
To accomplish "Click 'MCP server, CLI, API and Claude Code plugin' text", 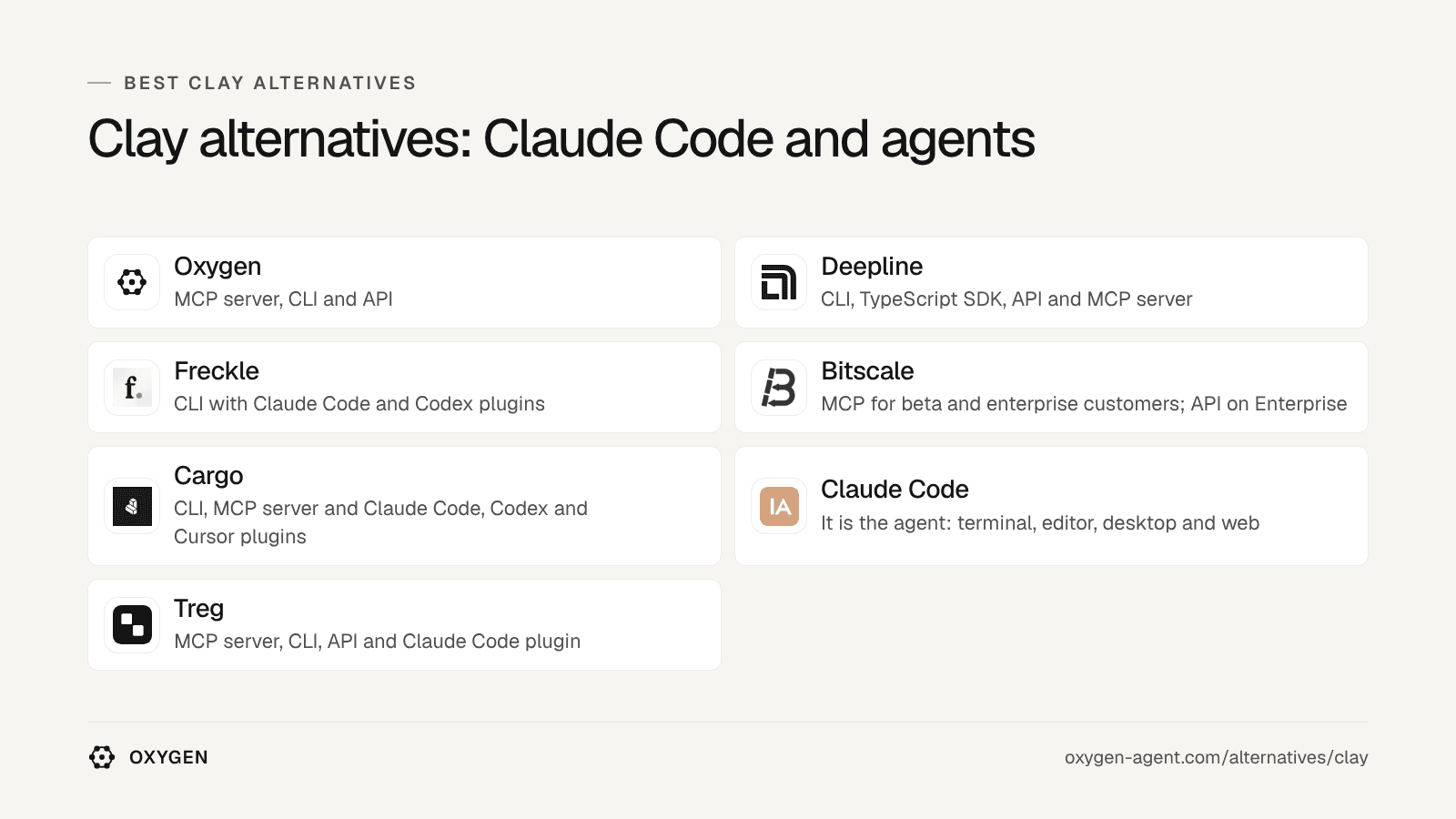I will tap(377, 642).
